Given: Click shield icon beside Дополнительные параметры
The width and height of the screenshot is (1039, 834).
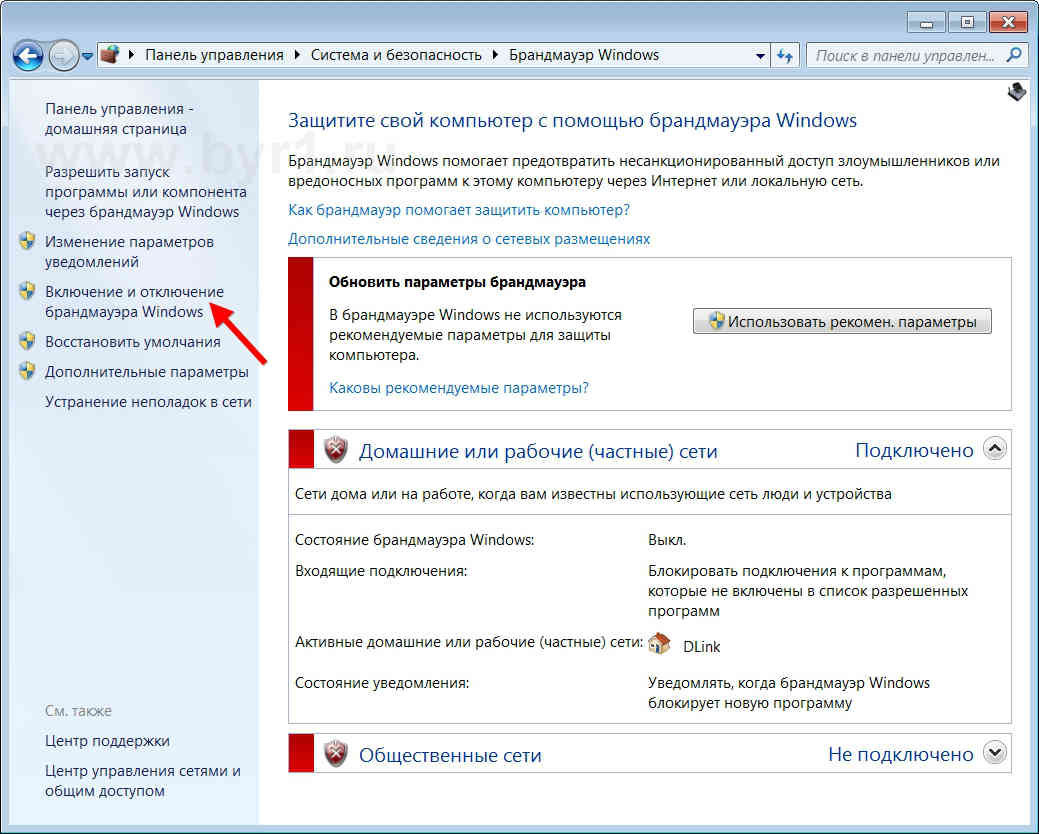Looking at the screenshot, I should 27,371.
